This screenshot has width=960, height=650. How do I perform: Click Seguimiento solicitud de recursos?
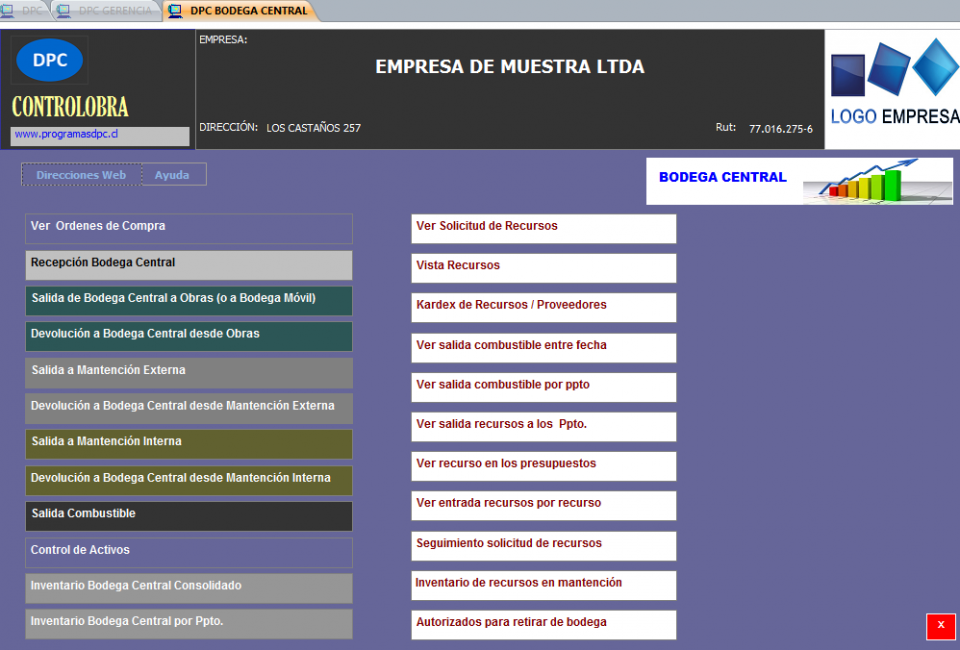point(544,545)
